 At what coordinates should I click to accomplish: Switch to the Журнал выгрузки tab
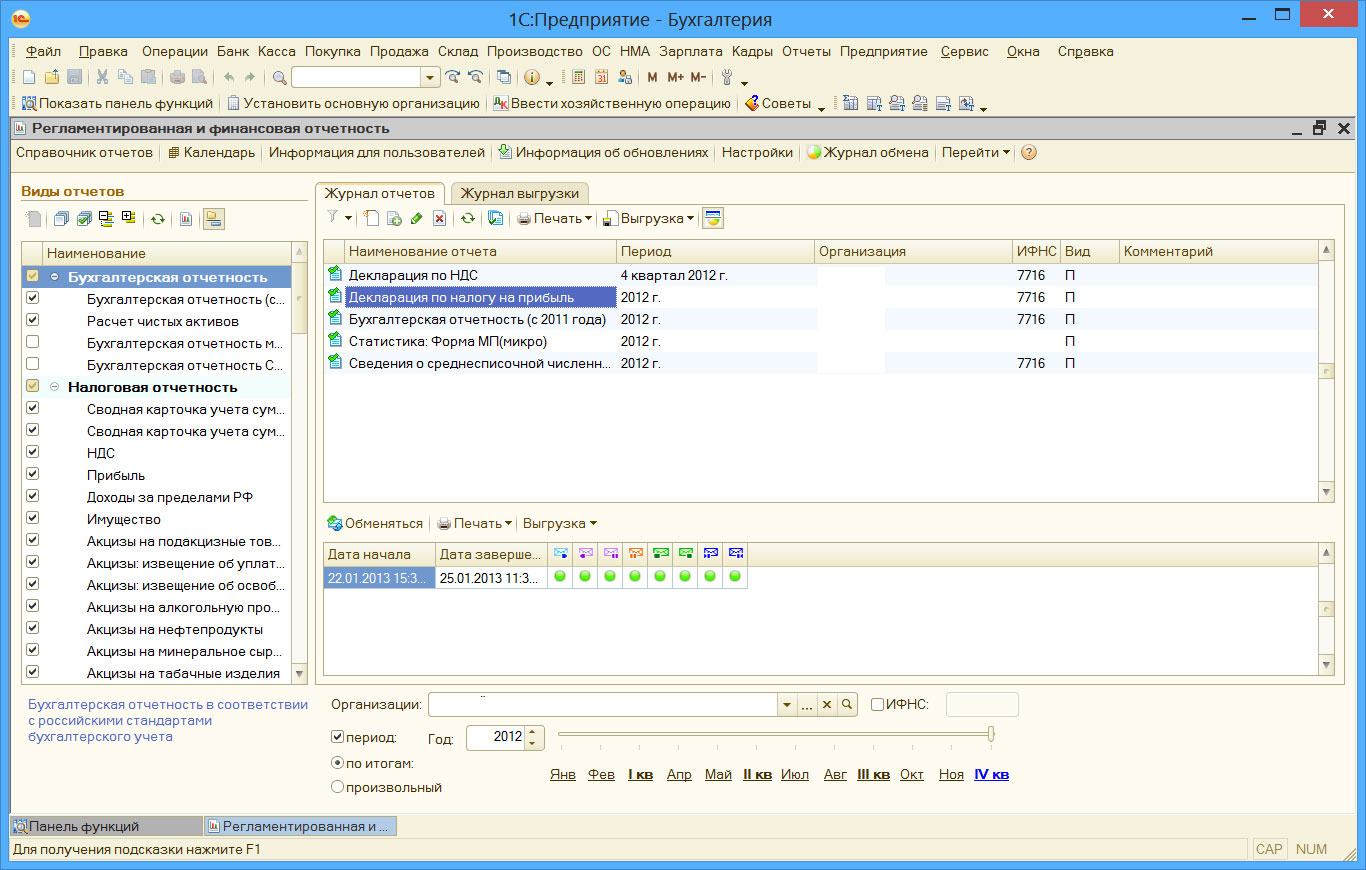(519, 193)
